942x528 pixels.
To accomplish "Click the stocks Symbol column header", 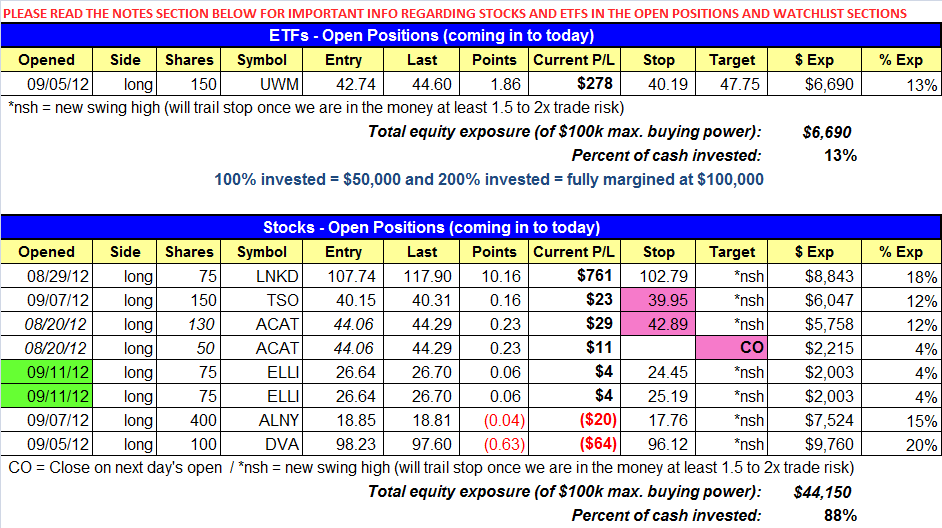I will point(262,252).
